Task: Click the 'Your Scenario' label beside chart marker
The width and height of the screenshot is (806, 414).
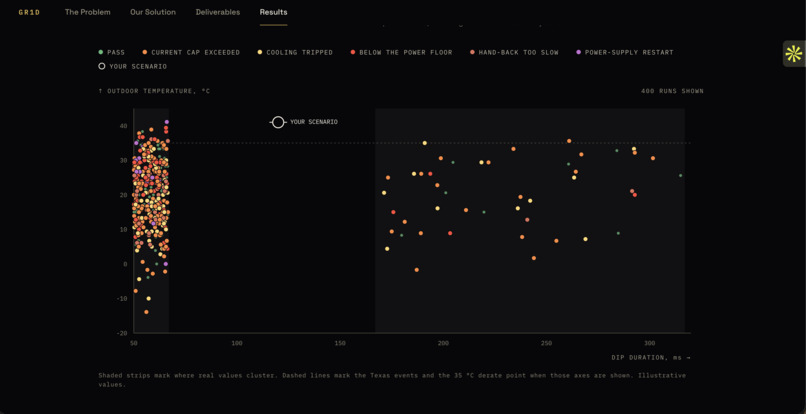Action: [x=314, y=122]
